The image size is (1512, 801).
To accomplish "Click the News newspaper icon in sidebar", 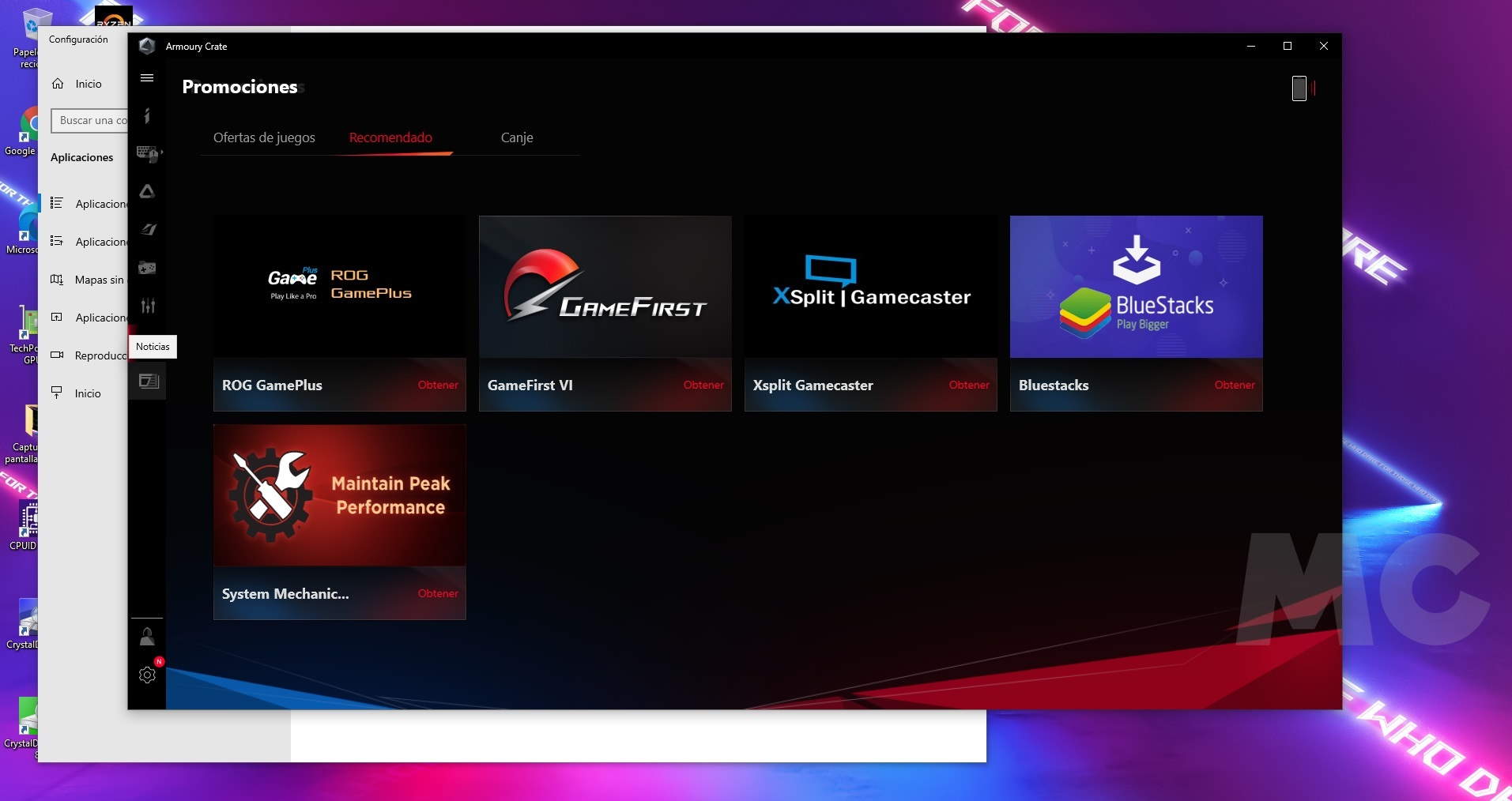I will pos(148,382).
